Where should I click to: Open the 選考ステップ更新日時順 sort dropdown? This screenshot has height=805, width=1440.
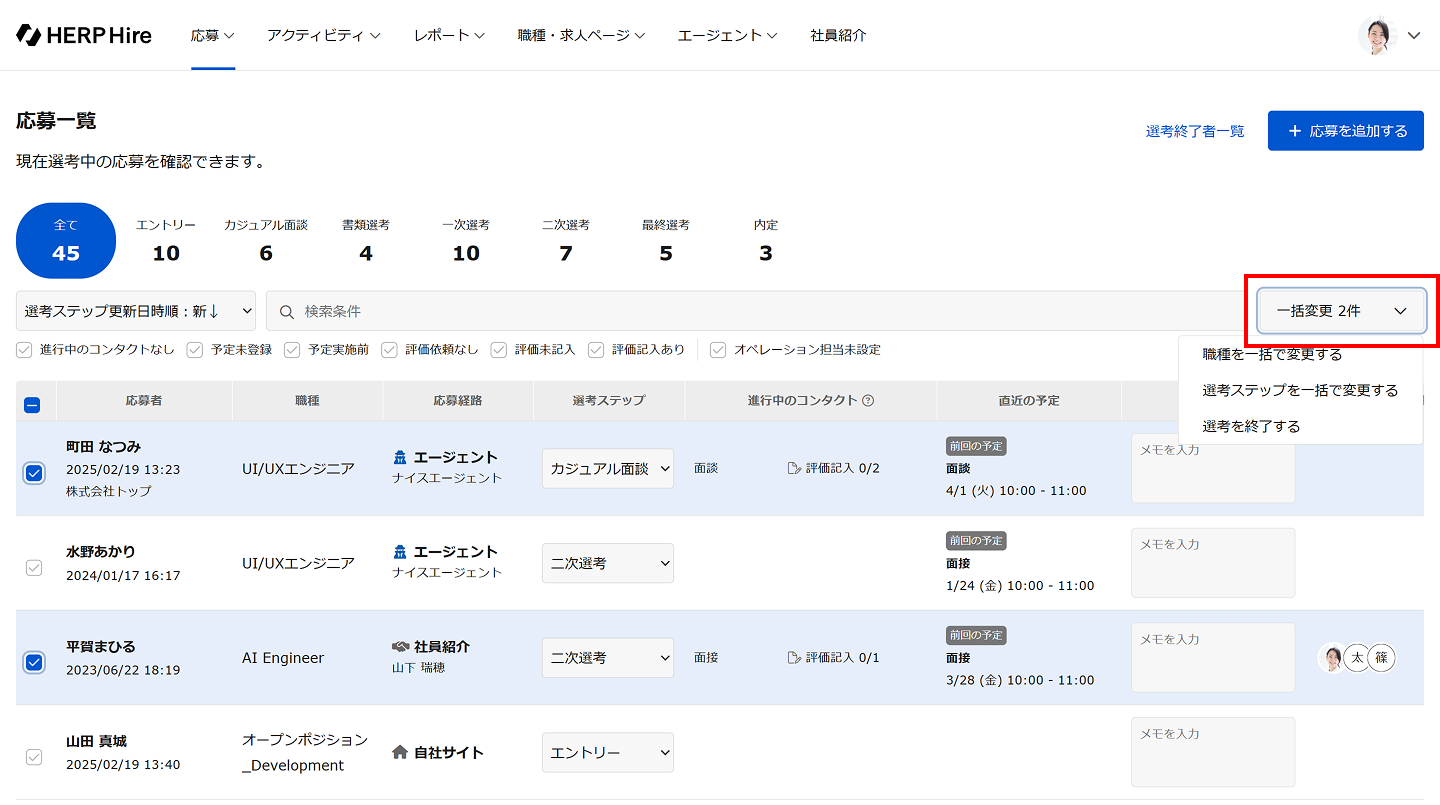click(x=136, y=311)
